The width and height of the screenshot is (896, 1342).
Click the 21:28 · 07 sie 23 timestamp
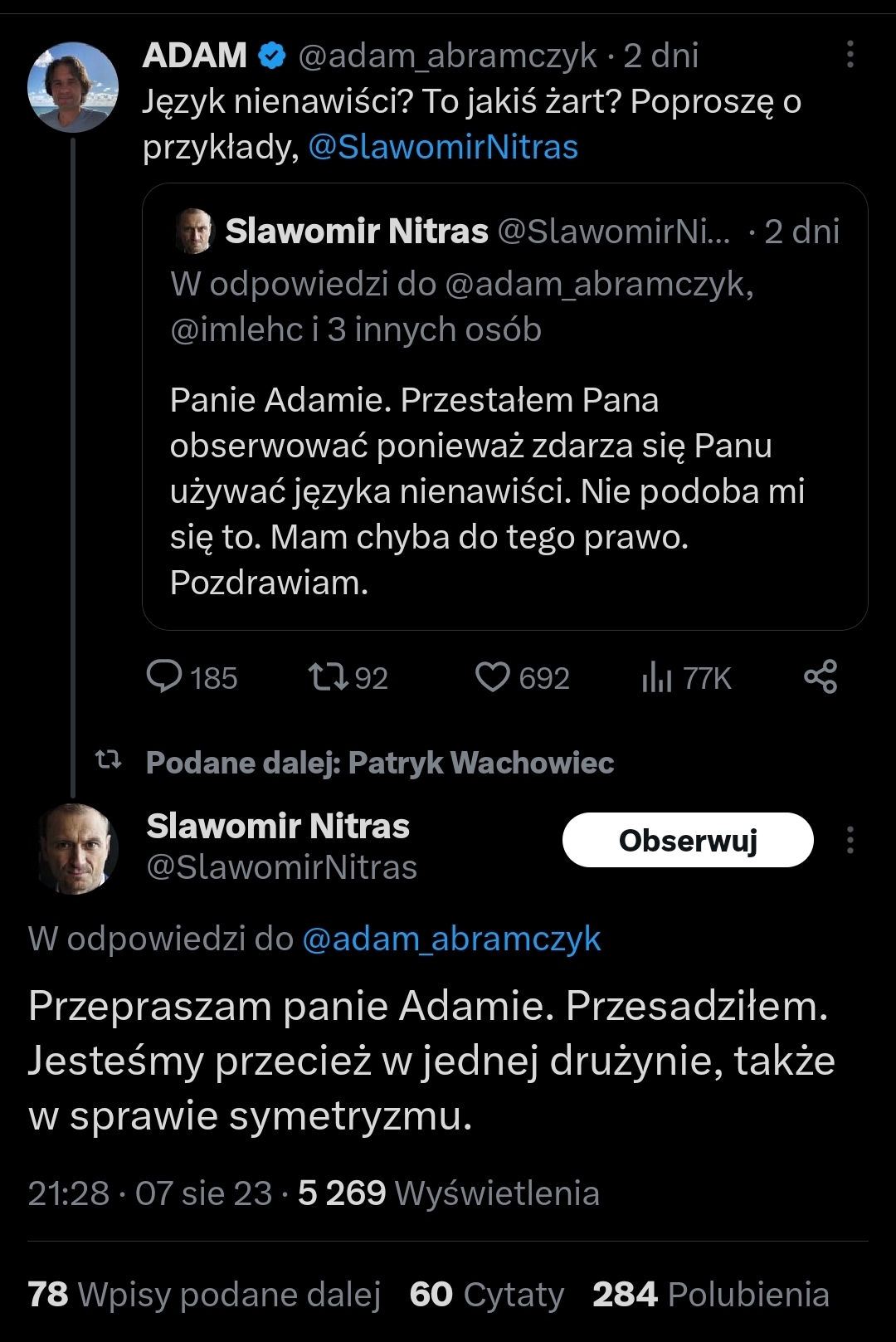point(149,1193)
